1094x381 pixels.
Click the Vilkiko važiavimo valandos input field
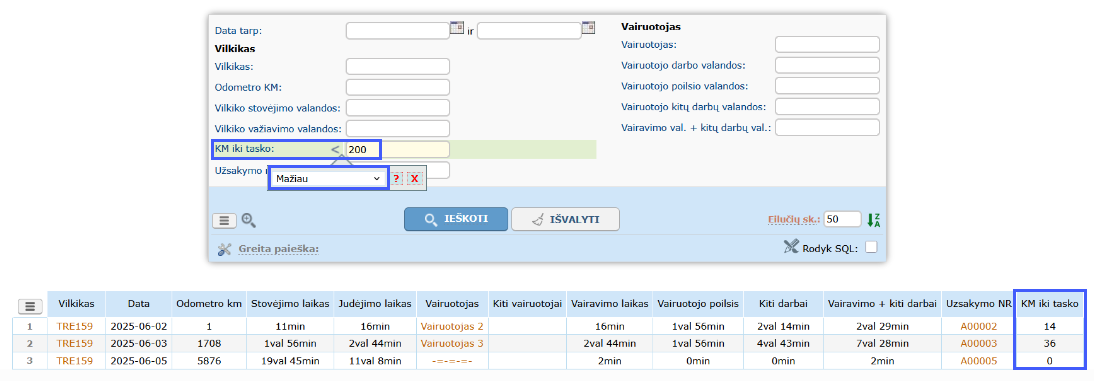[398, 129]
